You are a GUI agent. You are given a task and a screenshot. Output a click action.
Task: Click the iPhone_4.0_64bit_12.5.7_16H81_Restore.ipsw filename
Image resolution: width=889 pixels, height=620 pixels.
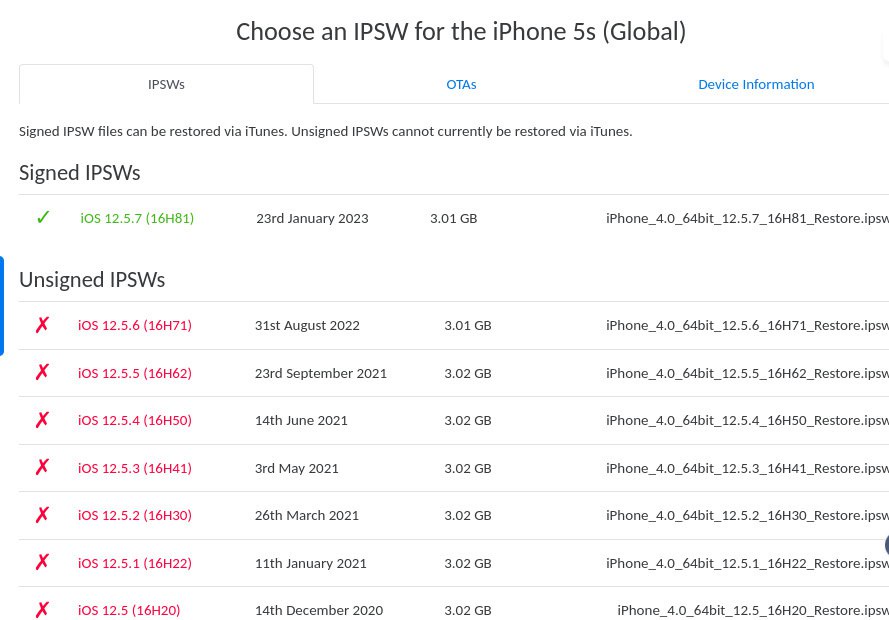pyautogui.click(x=746, y=218)
